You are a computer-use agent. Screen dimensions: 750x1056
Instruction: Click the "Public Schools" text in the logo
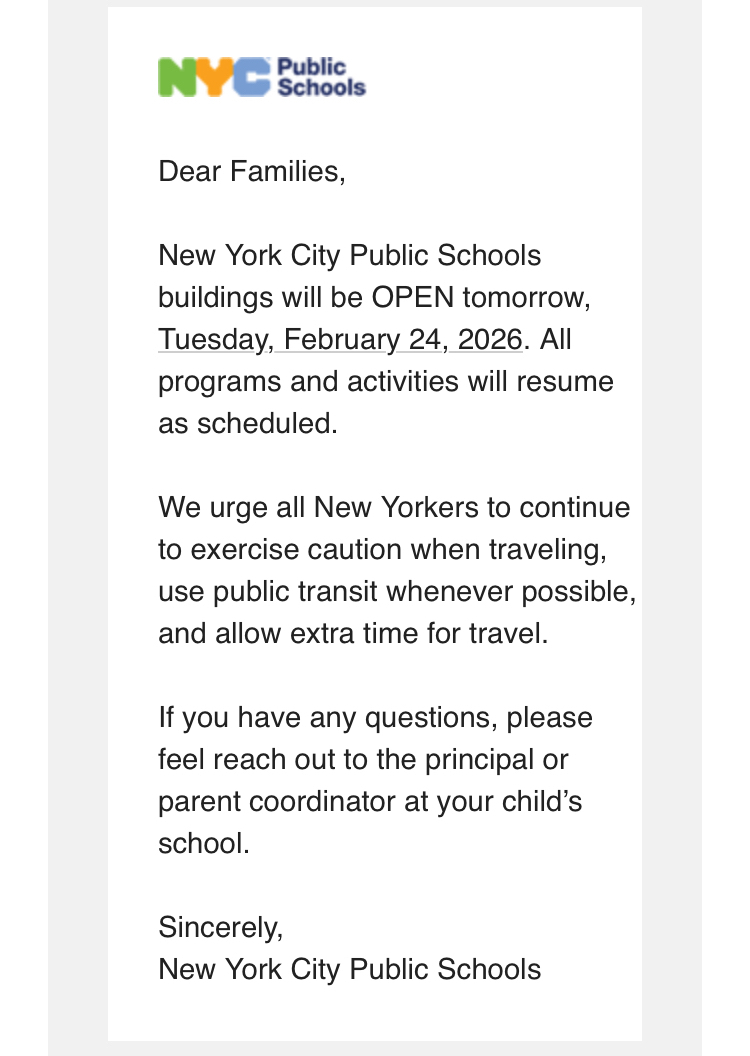coord(320,77)
